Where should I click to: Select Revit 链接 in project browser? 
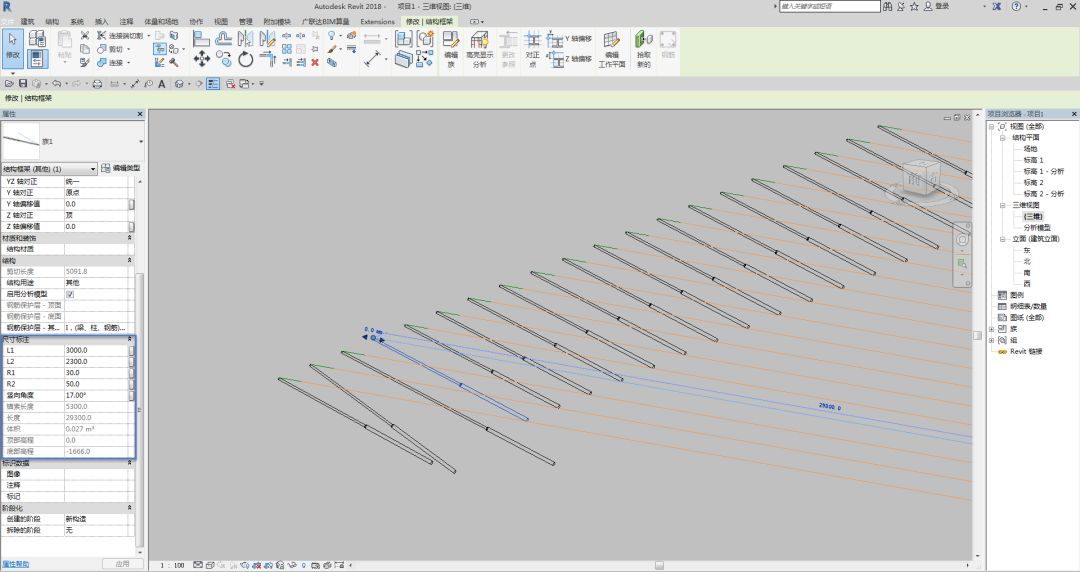click(x=1026, y=351)
